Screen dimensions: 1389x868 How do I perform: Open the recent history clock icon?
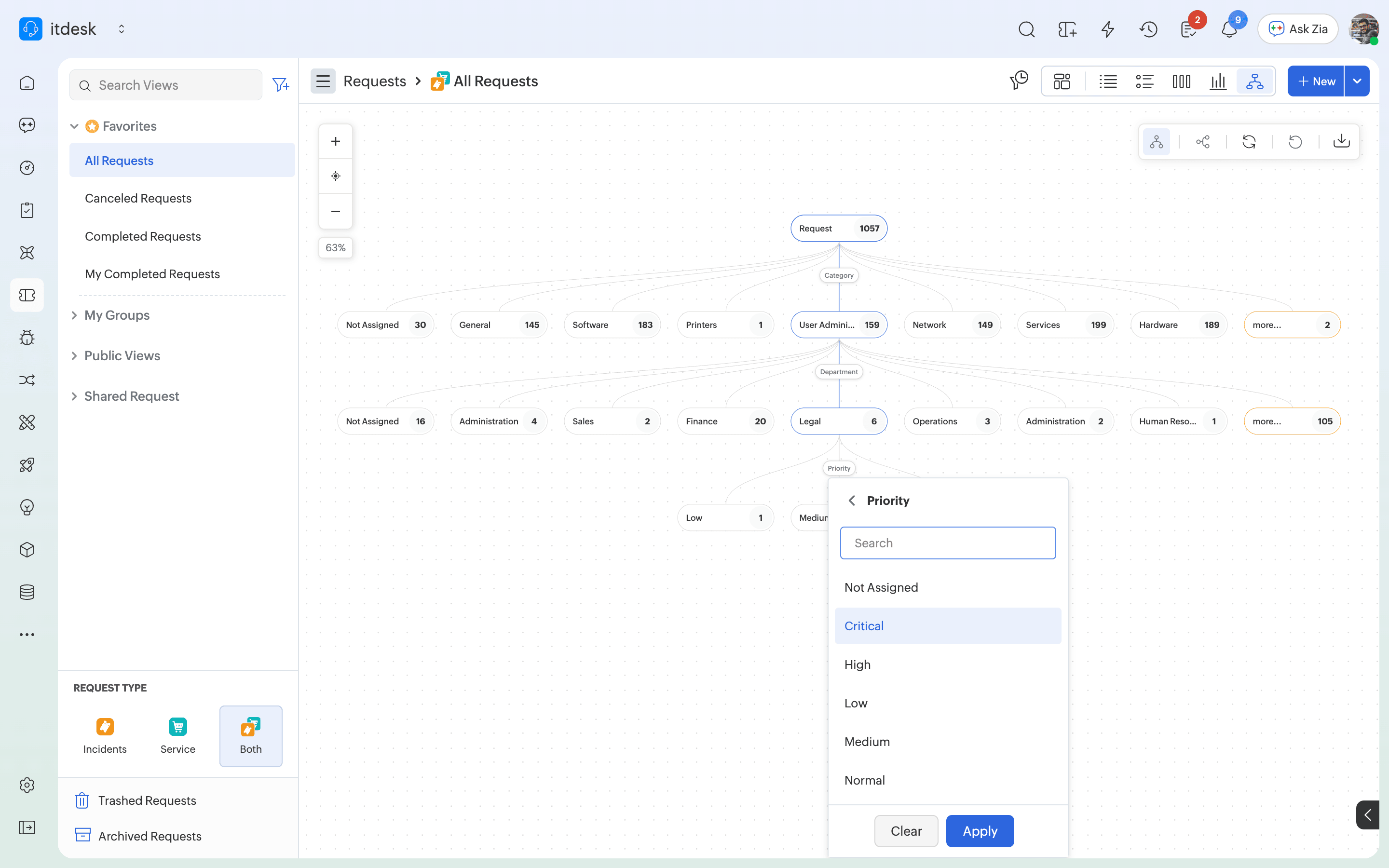click(1148, 29)
